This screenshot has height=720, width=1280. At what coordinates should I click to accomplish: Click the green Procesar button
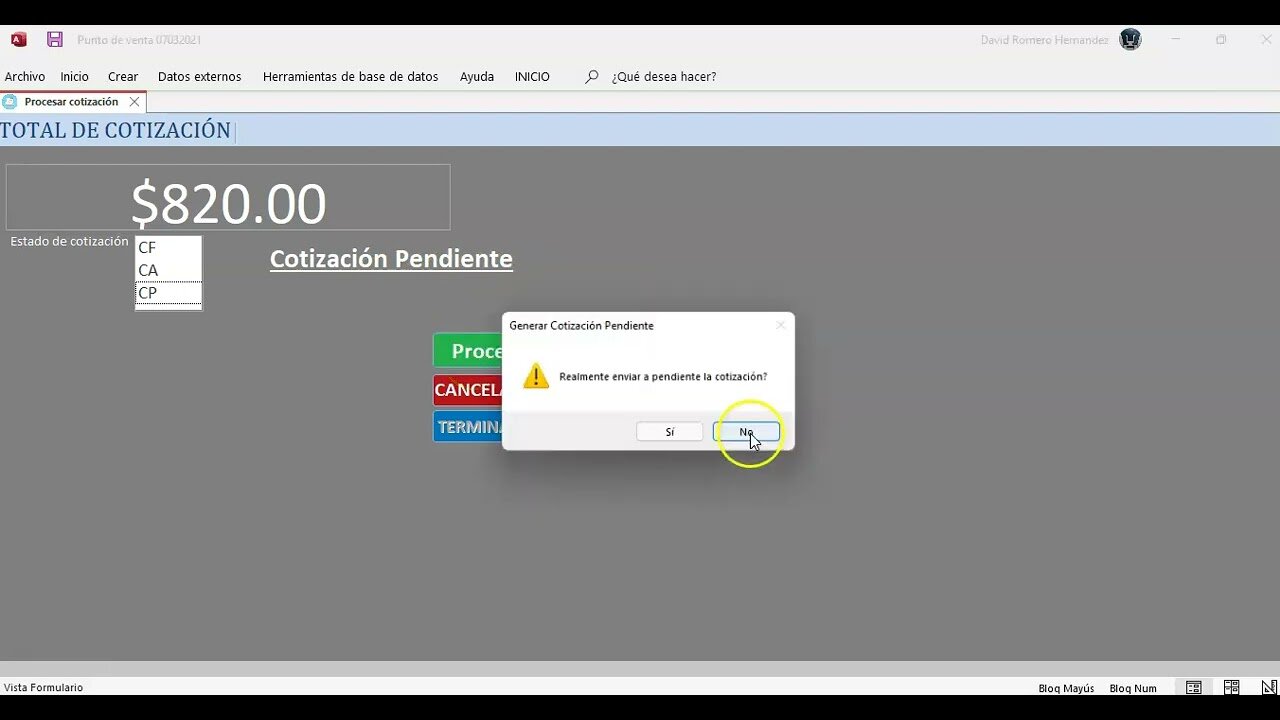(x=468, y=350)
